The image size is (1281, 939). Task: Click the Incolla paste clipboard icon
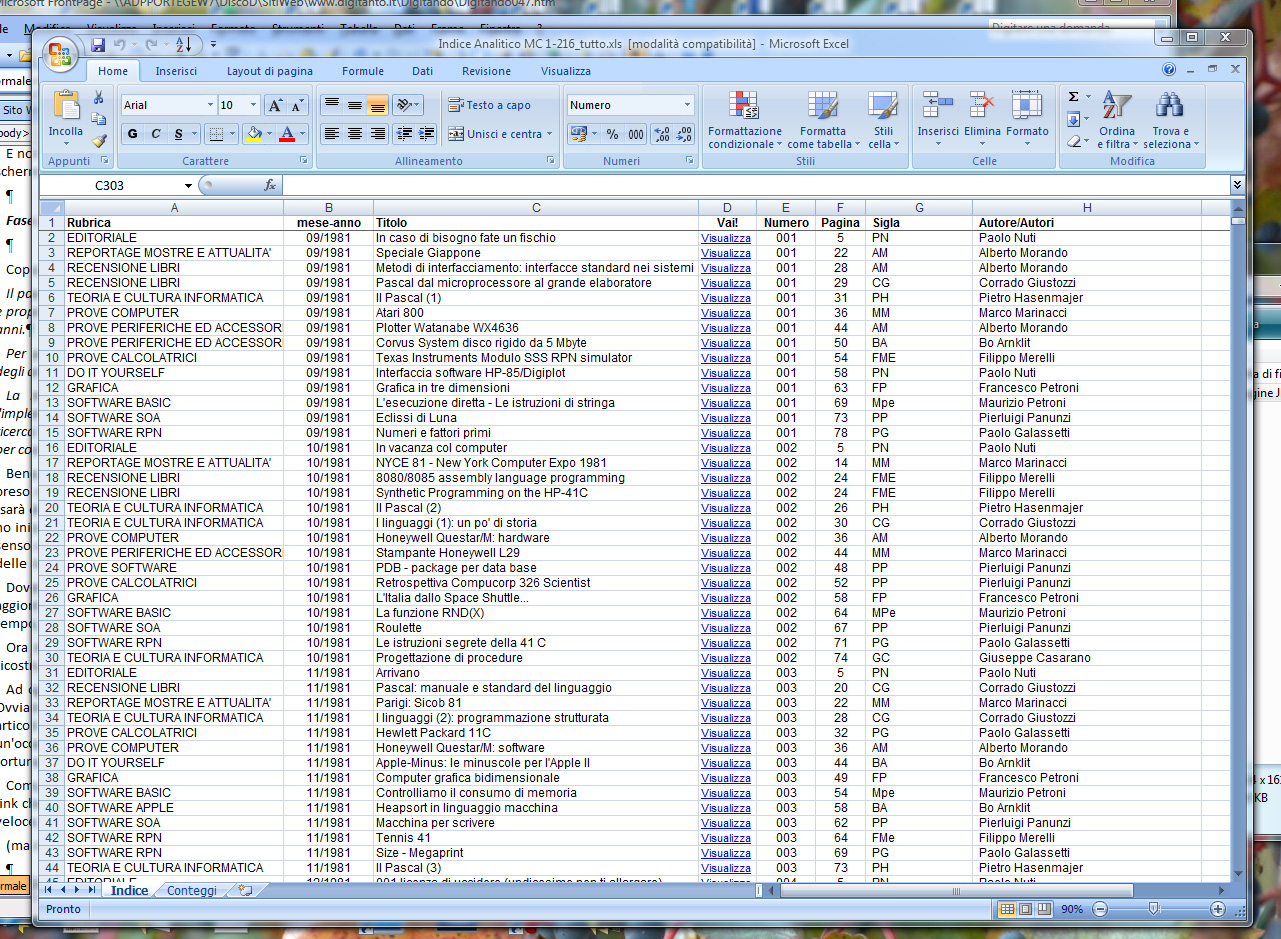(x=66, y=105)
